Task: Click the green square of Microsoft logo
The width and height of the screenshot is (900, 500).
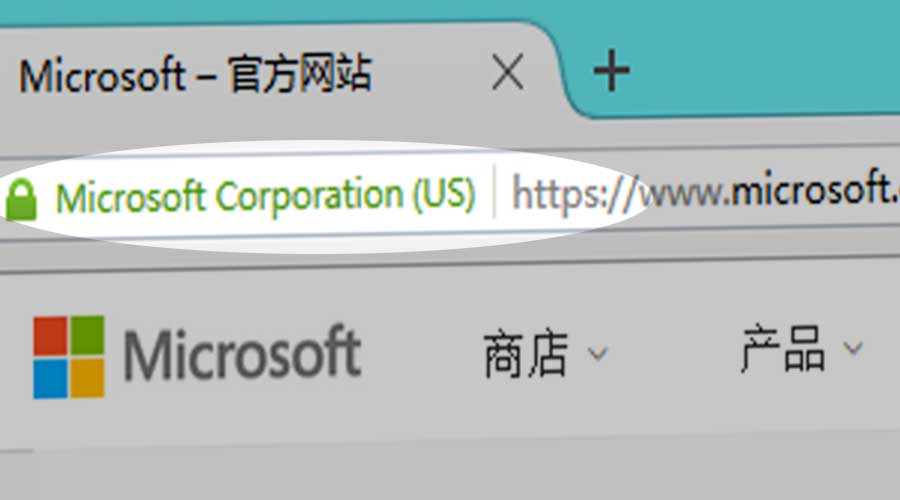Action: (87, 336)
